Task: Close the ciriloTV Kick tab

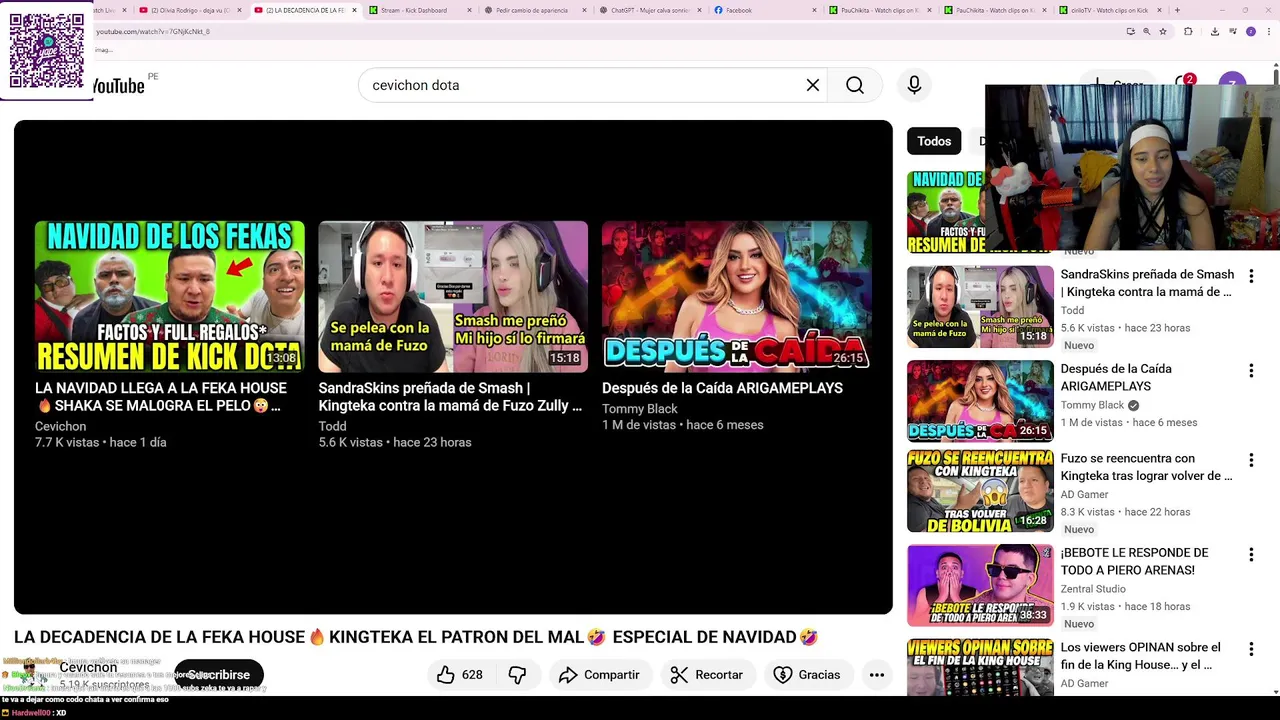Action: pyautogui.click(x=1159, y=10)
